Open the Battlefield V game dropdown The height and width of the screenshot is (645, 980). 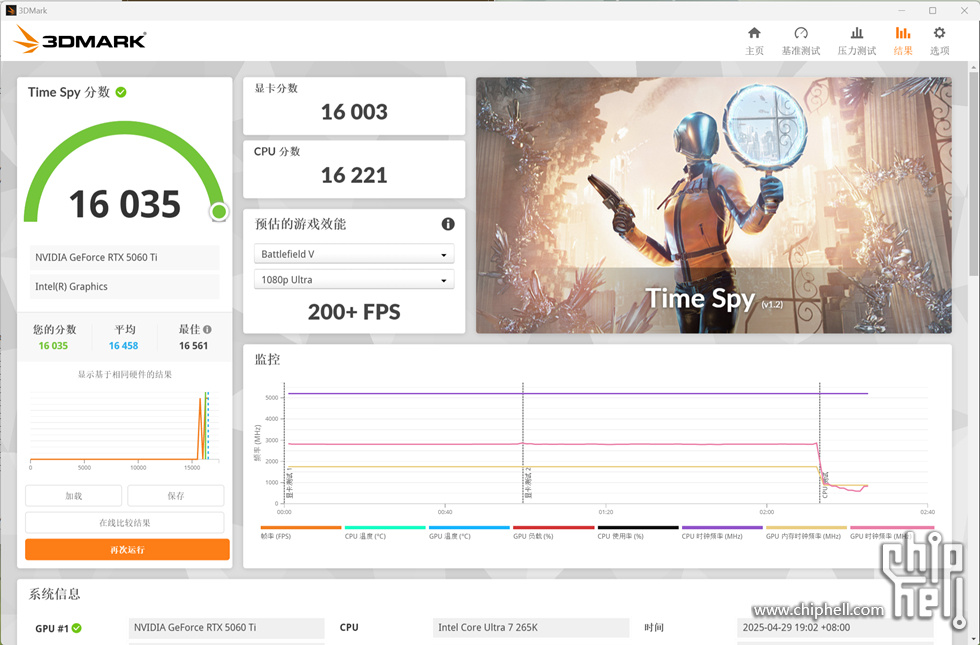[354, 254]
